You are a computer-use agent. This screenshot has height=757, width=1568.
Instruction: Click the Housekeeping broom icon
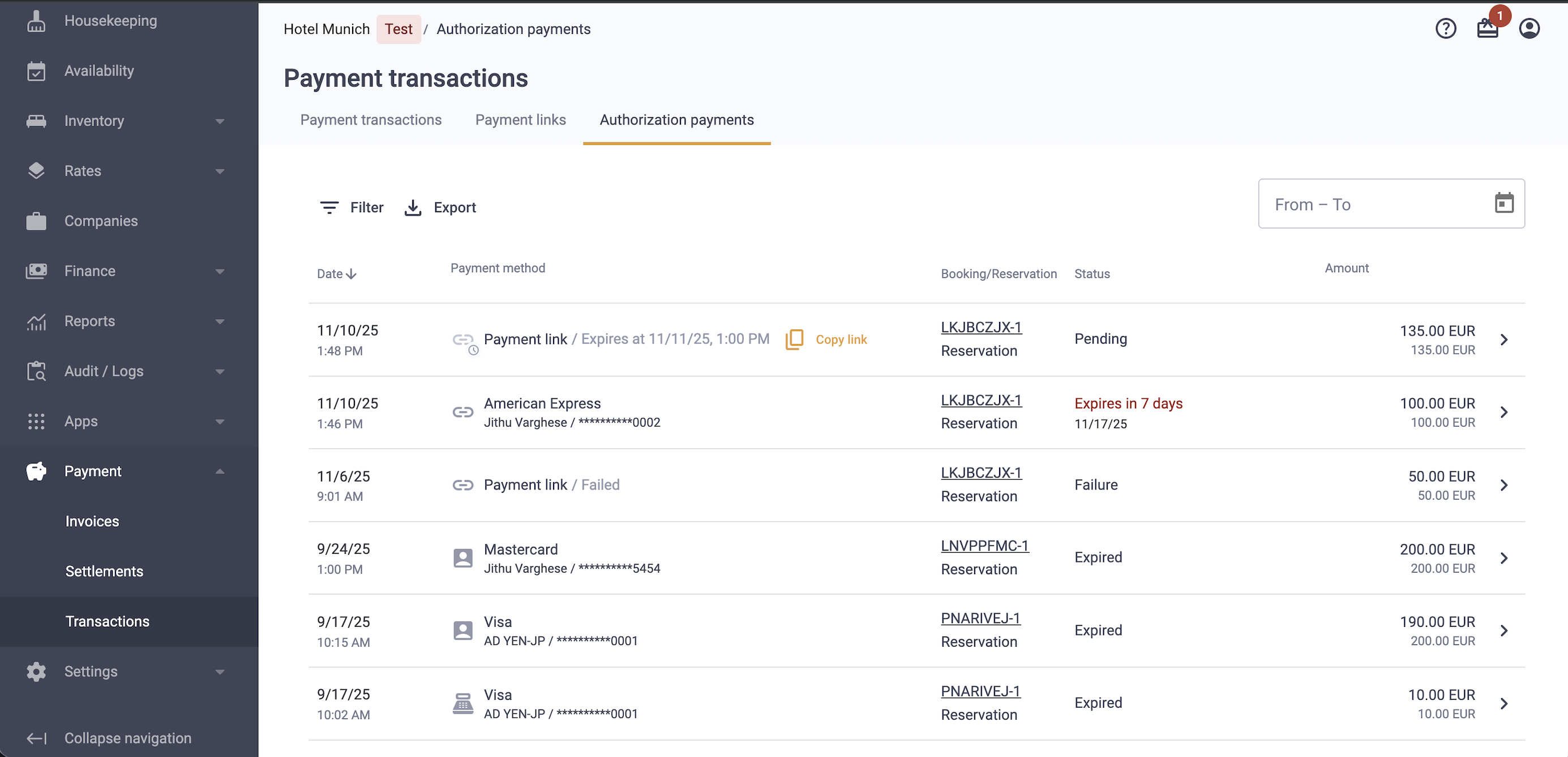[x=36, y=21]
